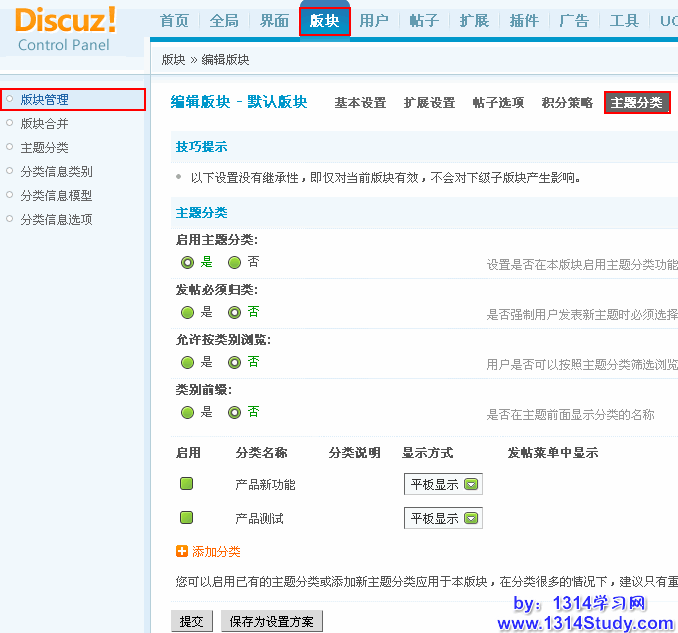
Task: Switch to the 积分策略 tab
Action: coord(567,103)
